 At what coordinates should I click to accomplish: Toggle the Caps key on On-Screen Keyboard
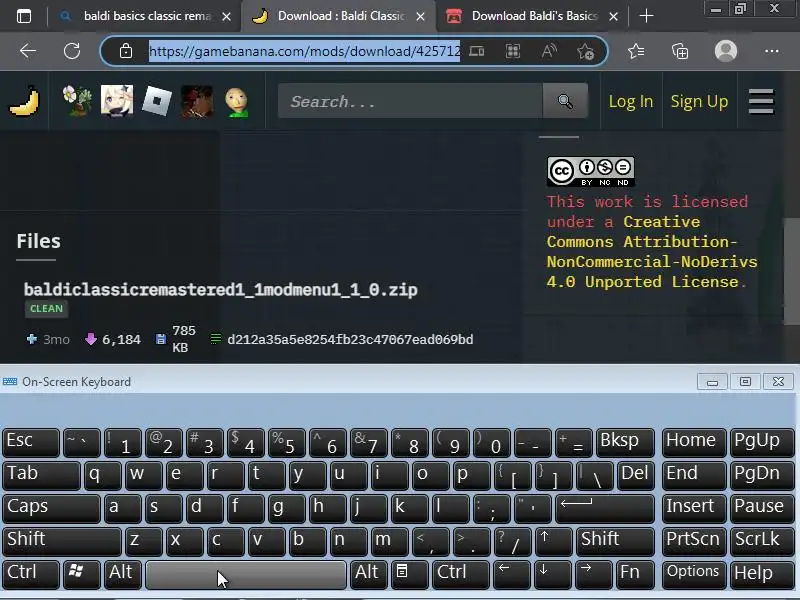51,508
